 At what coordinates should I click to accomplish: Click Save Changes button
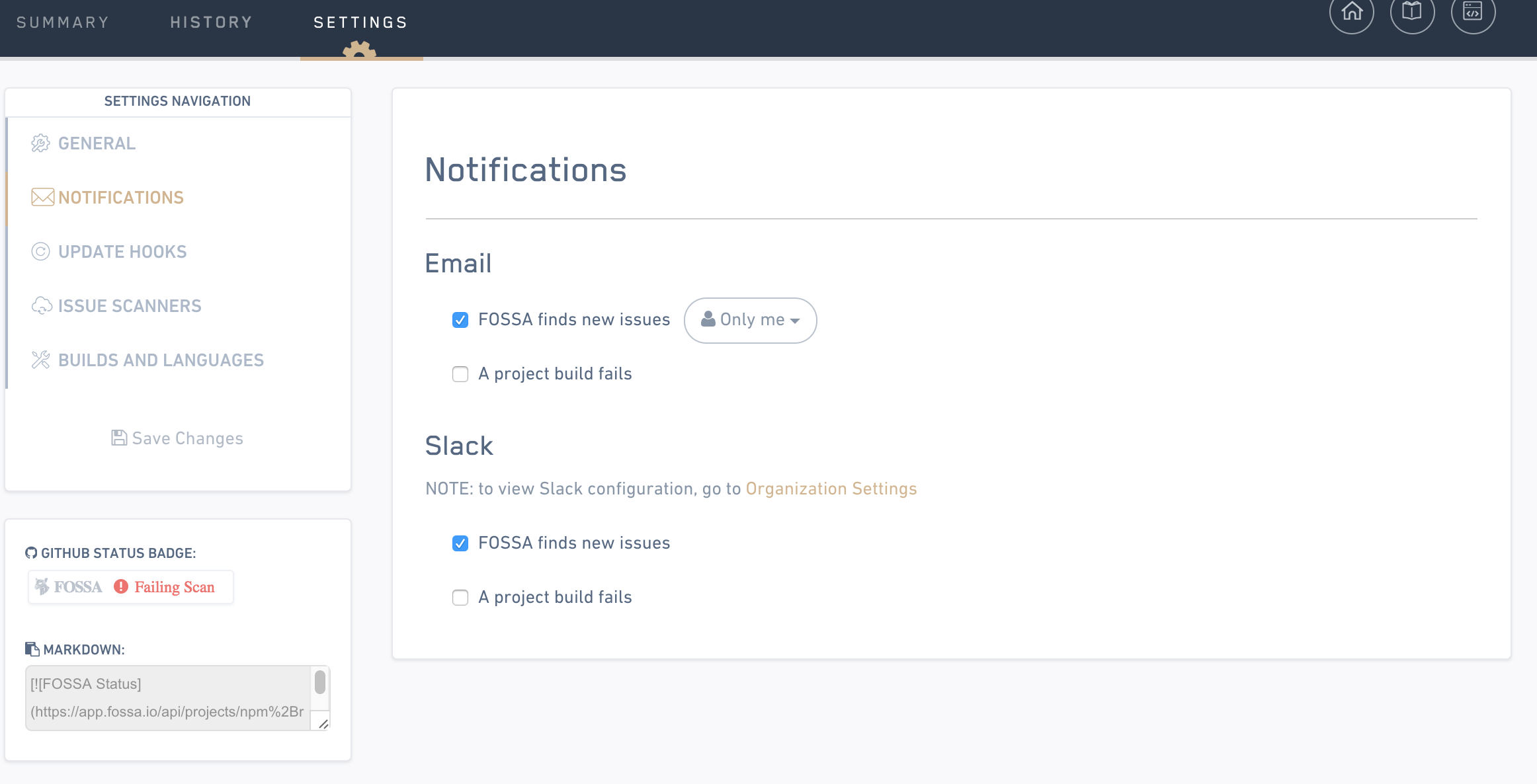[x=177, y=438]
